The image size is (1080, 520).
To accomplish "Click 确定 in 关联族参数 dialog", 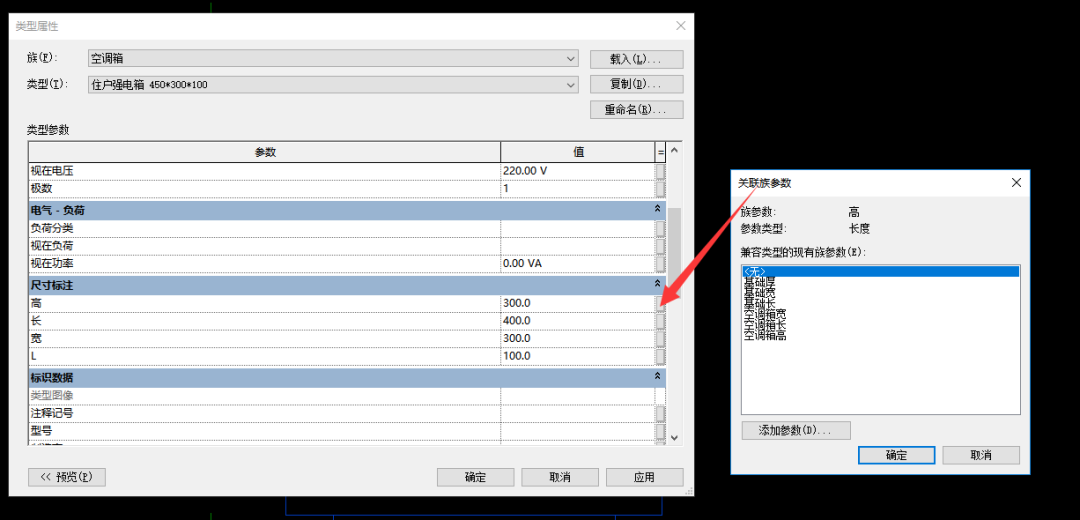I will click(x=897, y=455).
